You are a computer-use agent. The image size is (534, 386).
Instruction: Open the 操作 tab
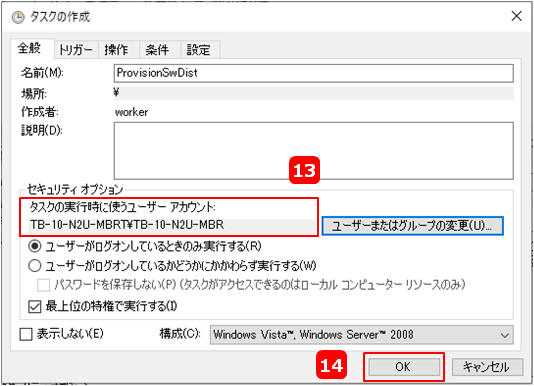[117, 50]
